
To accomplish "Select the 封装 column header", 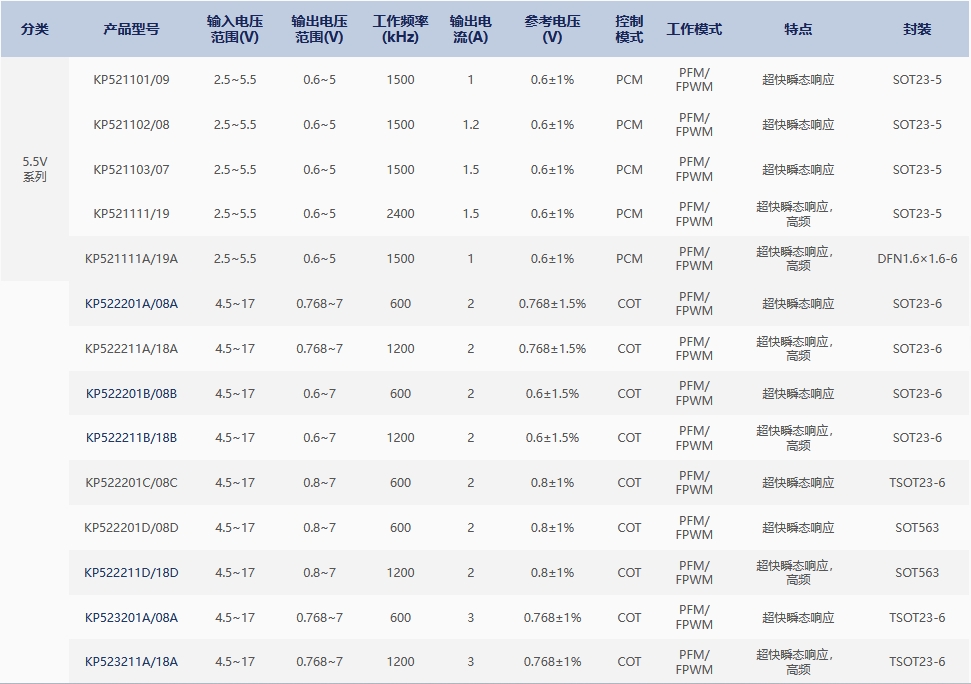I will click(916, 29).
